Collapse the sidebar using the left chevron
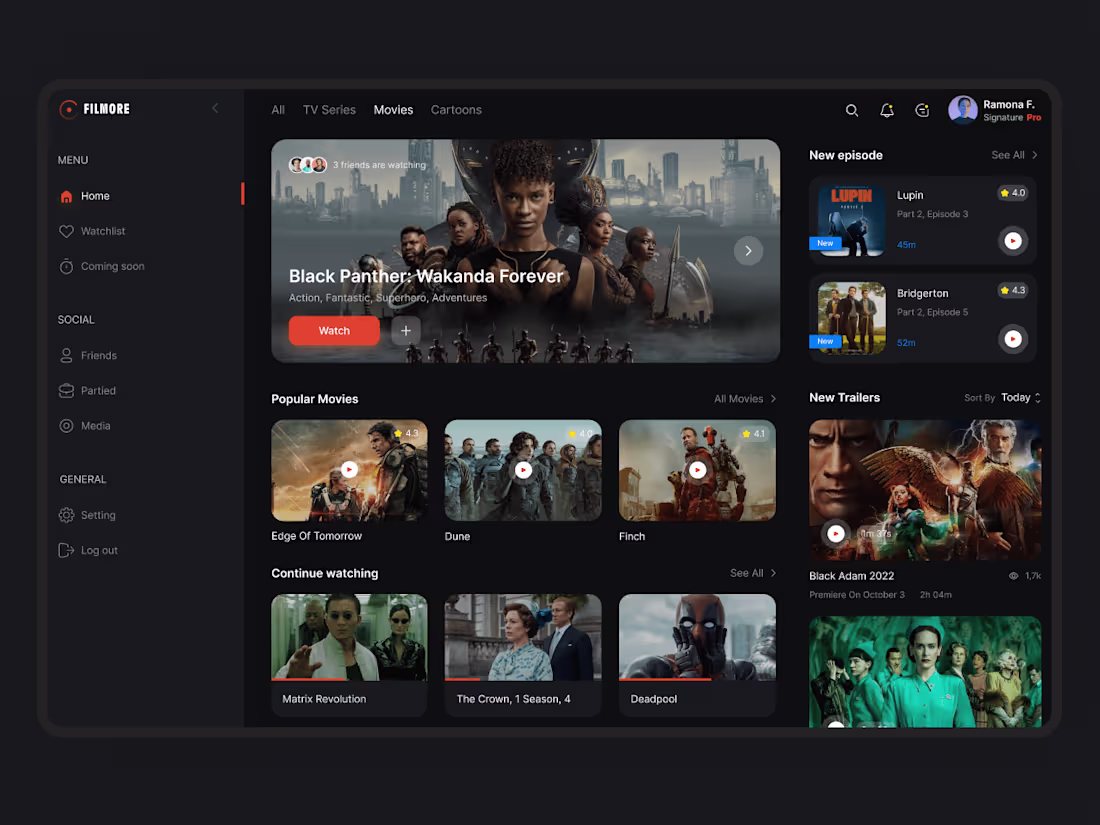The width and height of the screenshot is (1100, 825). click(215, 108)
